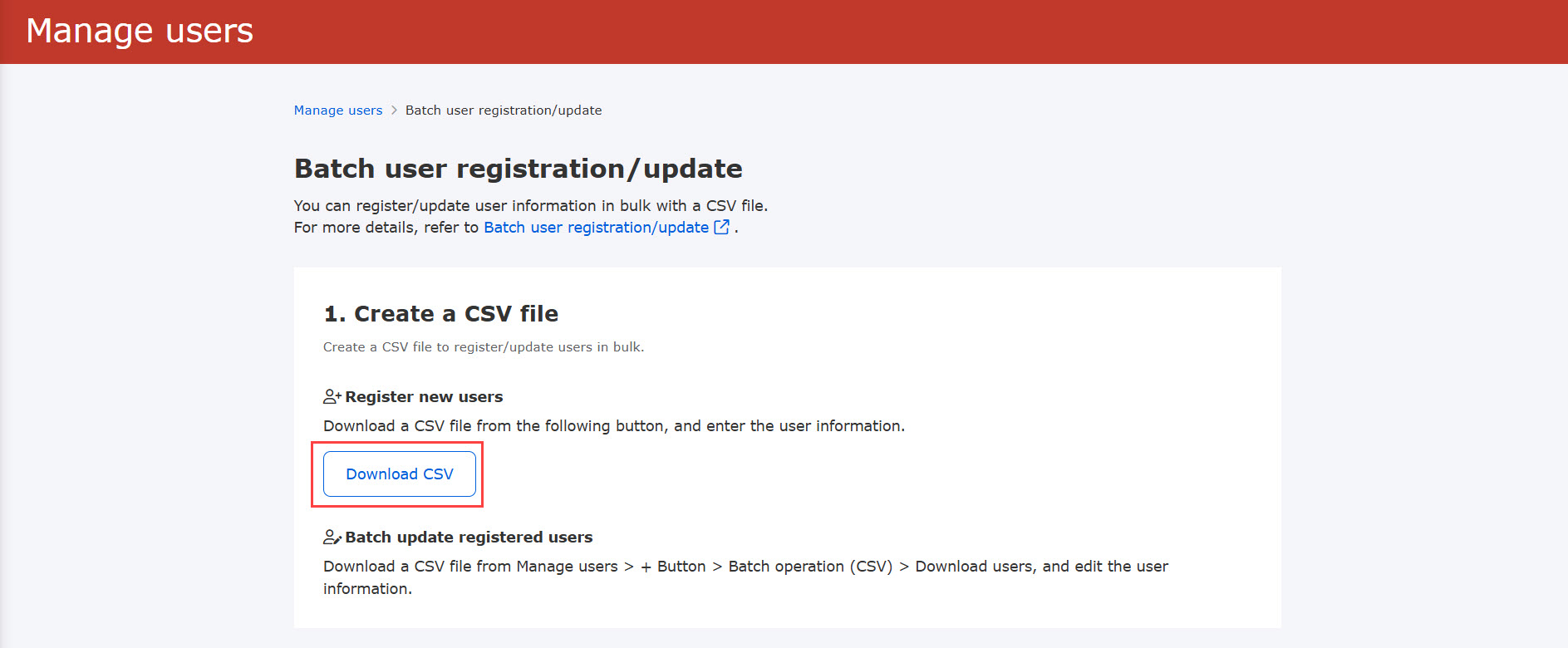Viewport: 1568px width, 648px height.
Task: Click the breadcrumb chevron separator
Action: click(x=394, y=110)
